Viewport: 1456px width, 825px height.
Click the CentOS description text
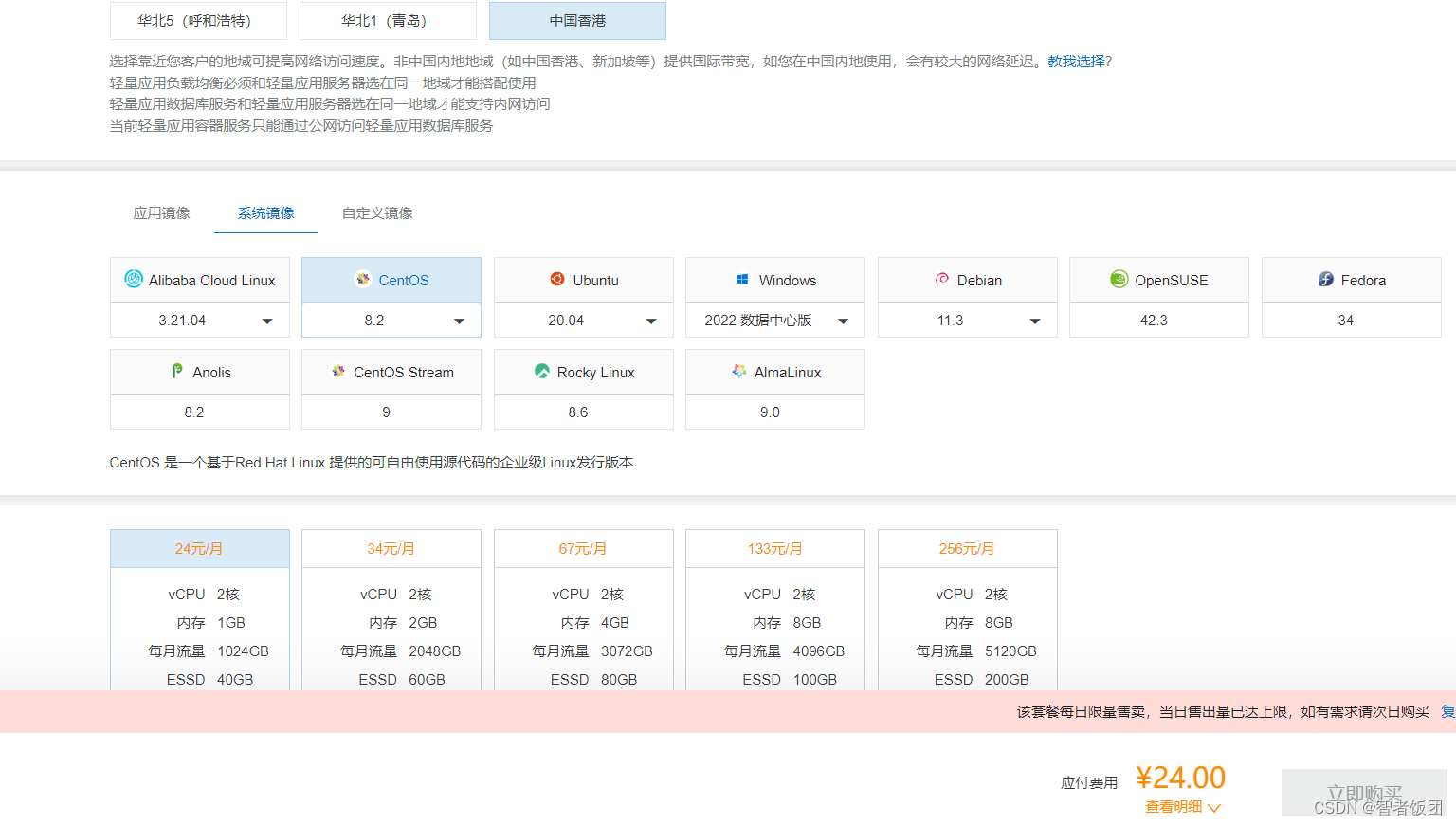tap(372, 463)
